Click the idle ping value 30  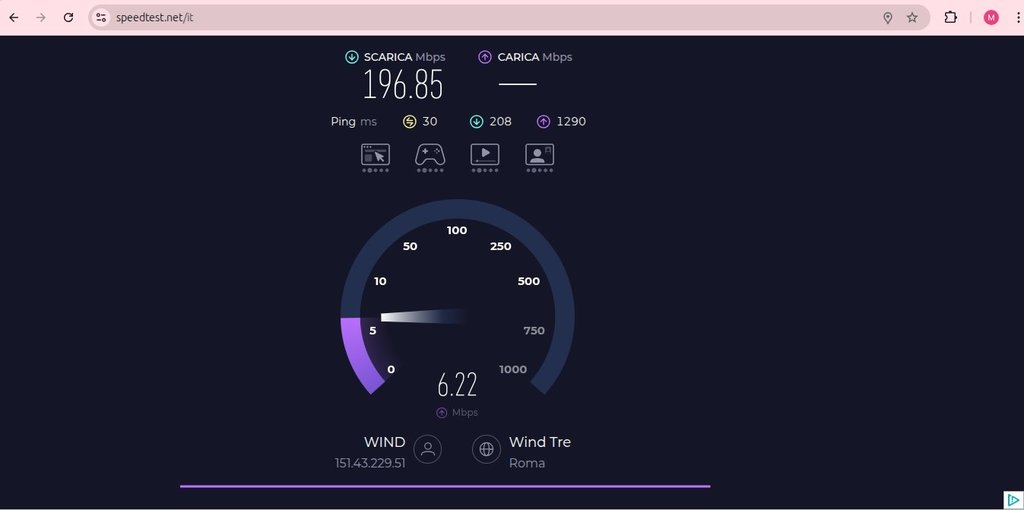click(x=430, y=121)
